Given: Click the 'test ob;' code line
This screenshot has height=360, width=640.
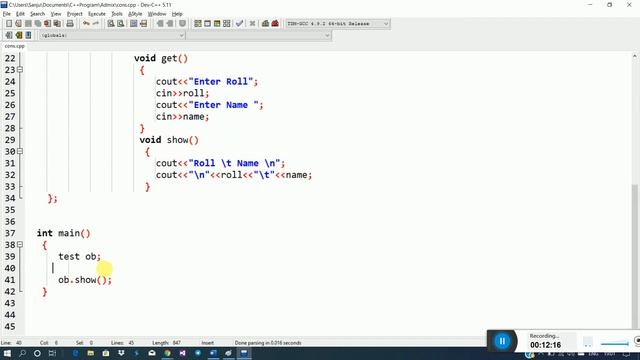Looking at the screenshot, I should pyautogui.click(x=79, y=256).
